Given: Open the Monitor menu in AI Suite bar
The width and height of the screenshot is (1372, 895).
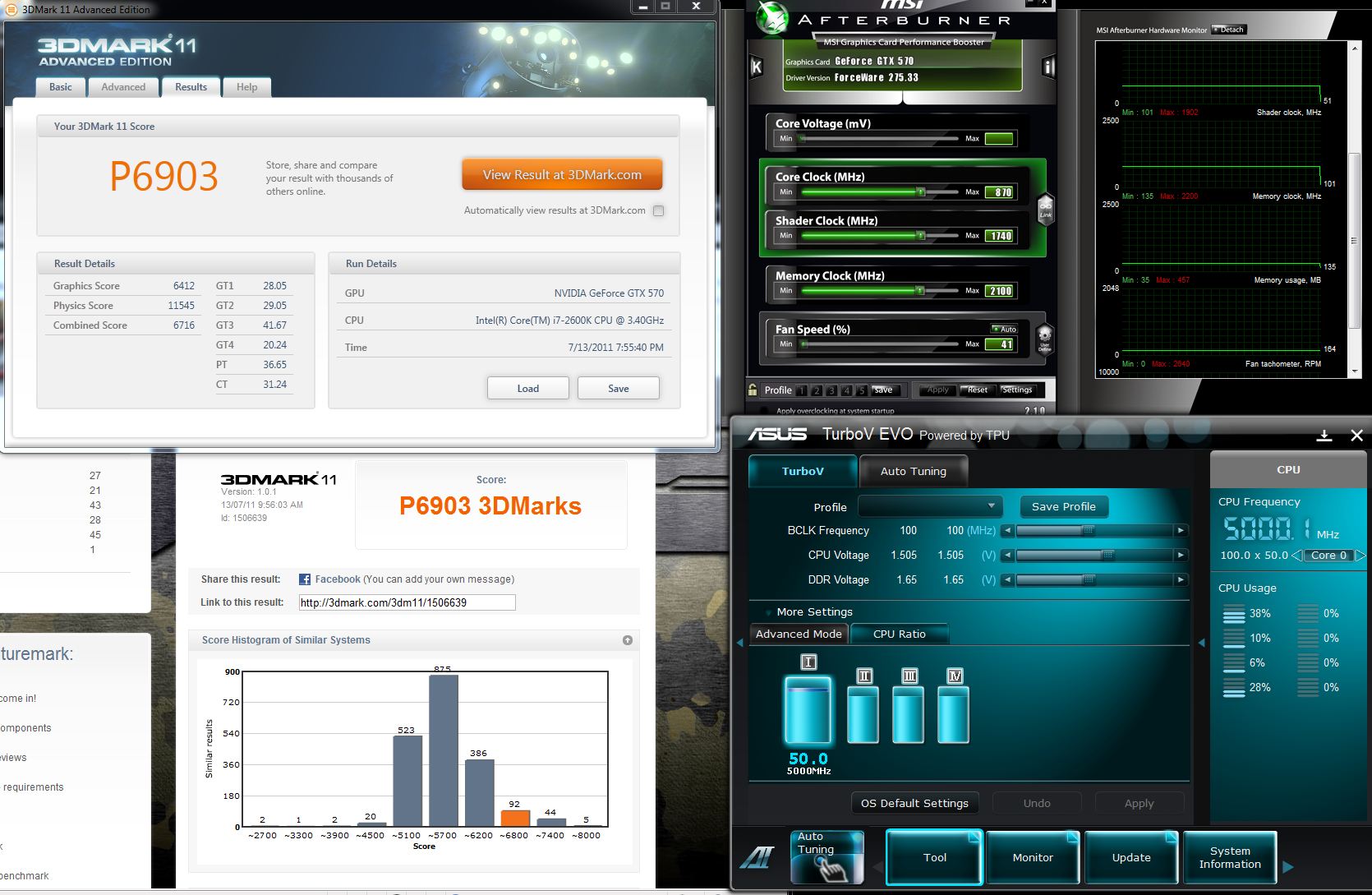Looking at the screenshot, I should [x=1033, y=857].
